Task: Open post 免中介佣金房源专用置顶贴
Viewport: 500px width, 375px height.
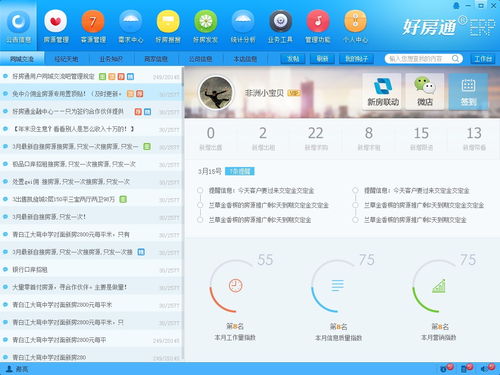Action: coord(67,94)
